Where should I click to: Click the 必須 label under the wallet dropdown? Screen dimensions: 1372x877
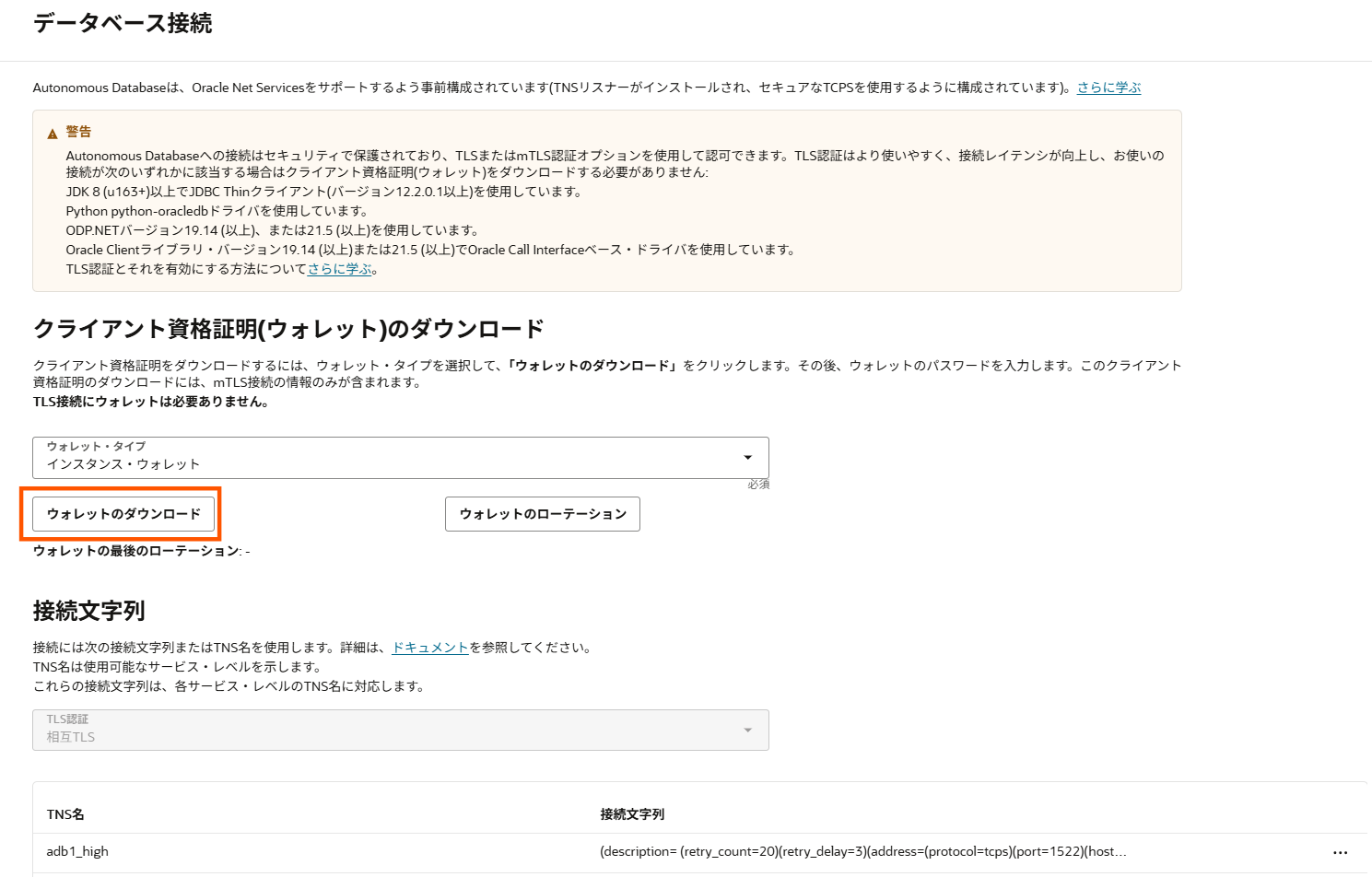pyautogui.click(x=758, y=485)
